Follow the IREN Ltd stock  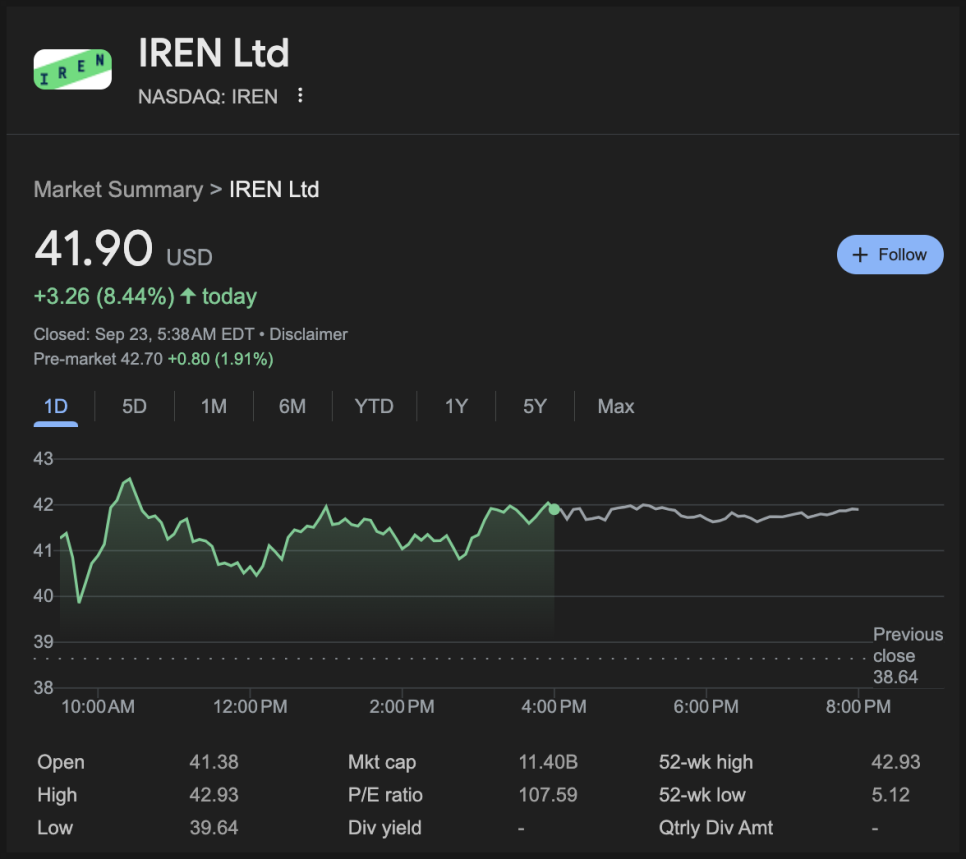click(x=890, y=254)
